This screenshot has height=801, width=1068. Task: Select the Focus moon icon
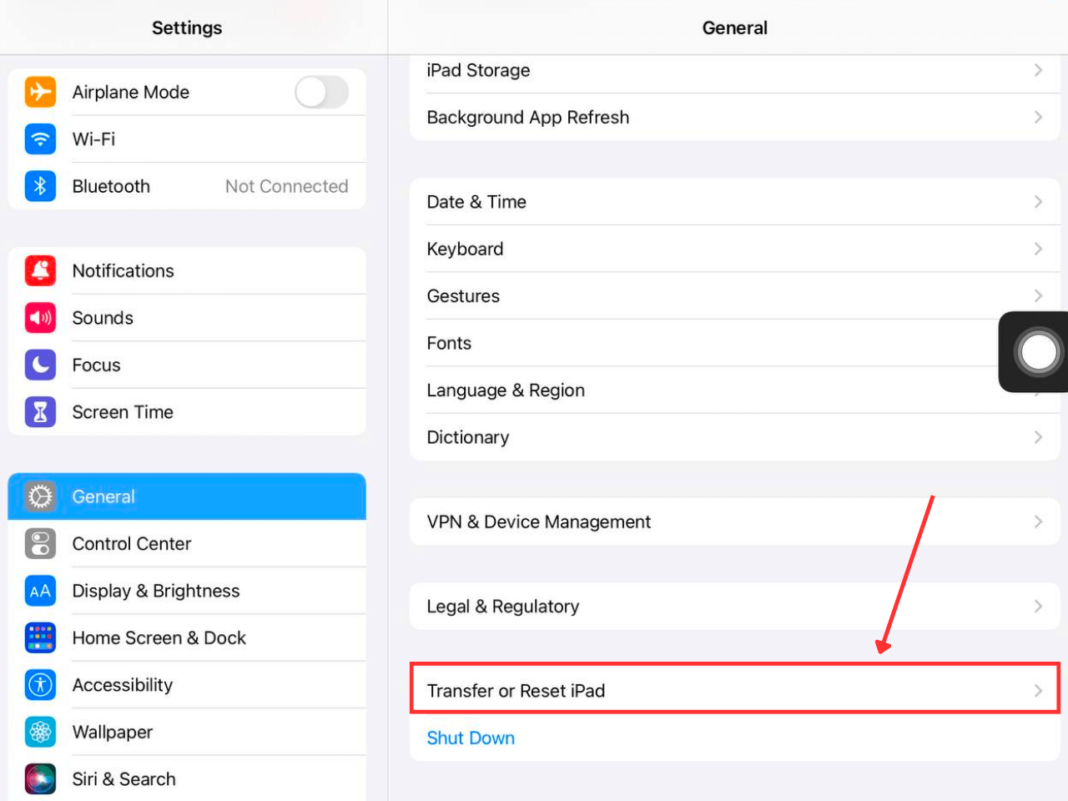[40, 364]
